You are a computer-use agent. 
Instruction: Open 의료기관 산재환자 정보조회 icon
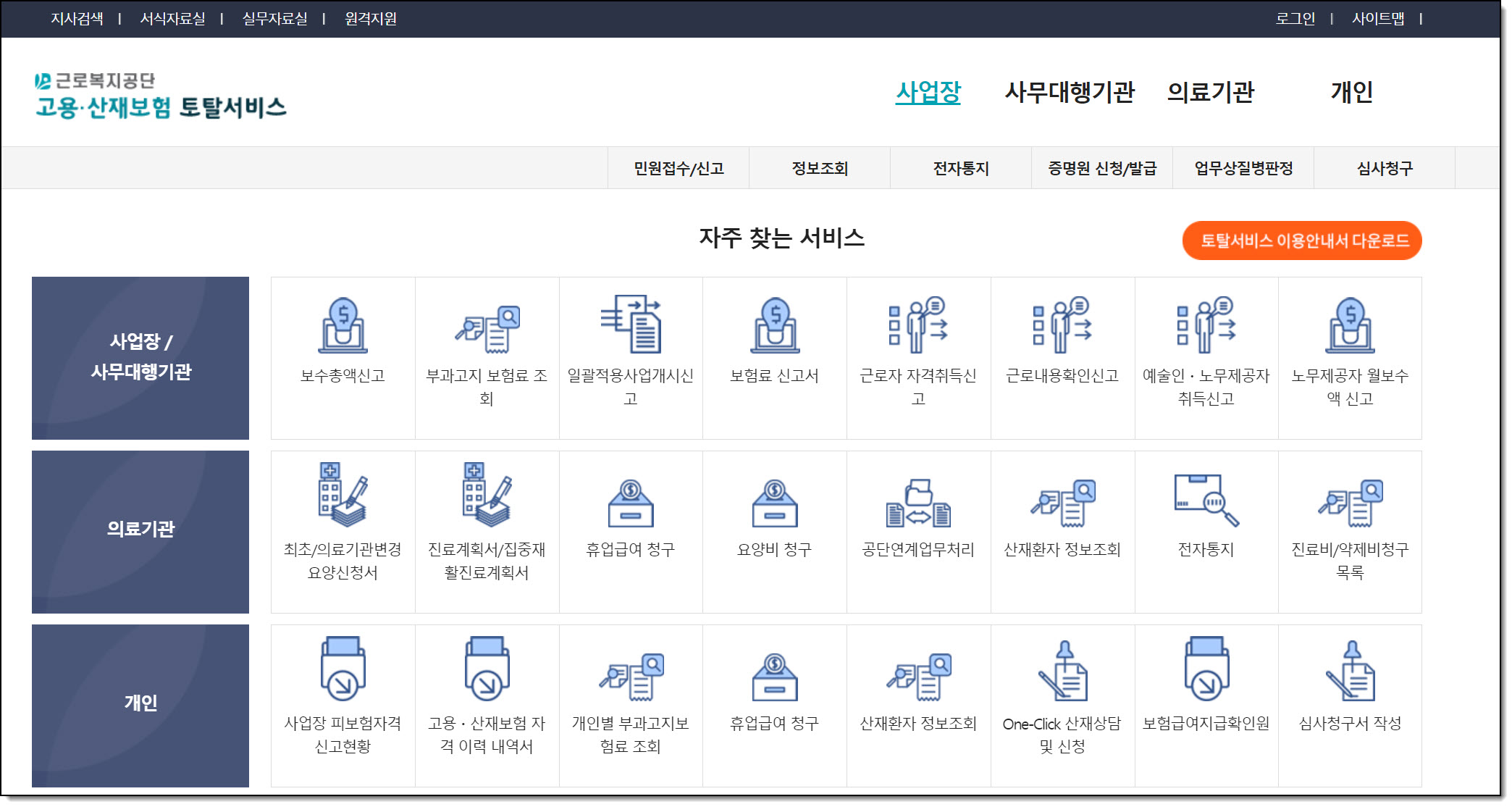pos(1062,503)
